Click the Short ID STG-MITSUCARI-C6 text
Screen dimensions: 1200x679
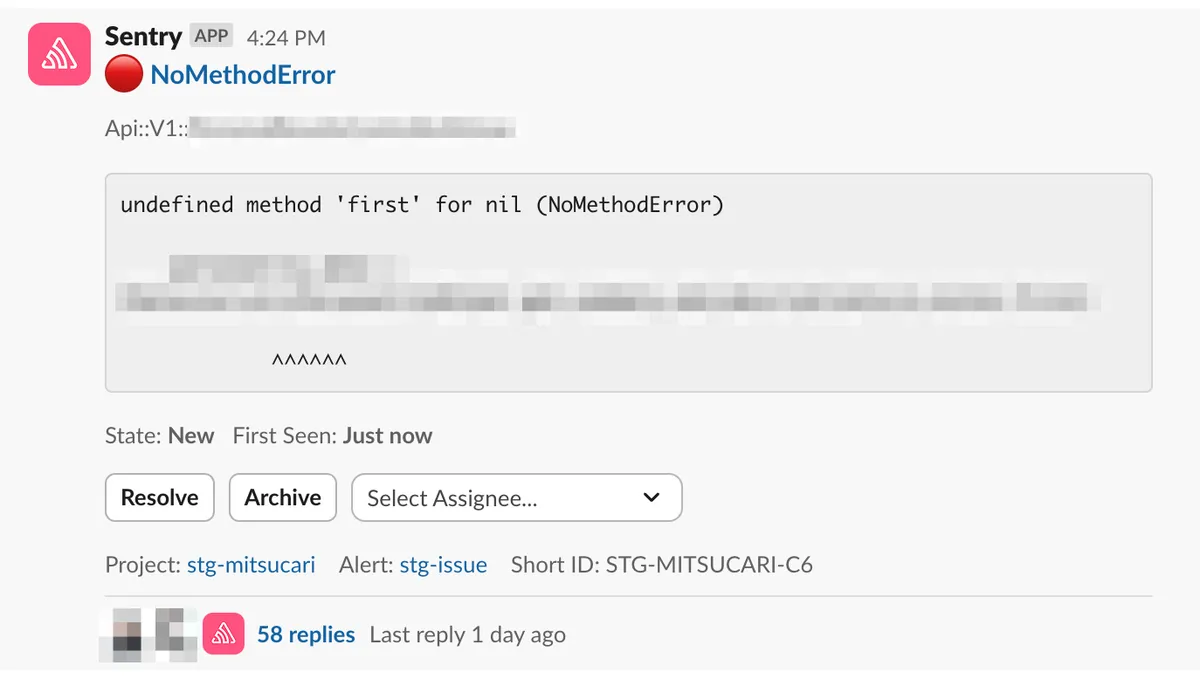click(661, 565)
